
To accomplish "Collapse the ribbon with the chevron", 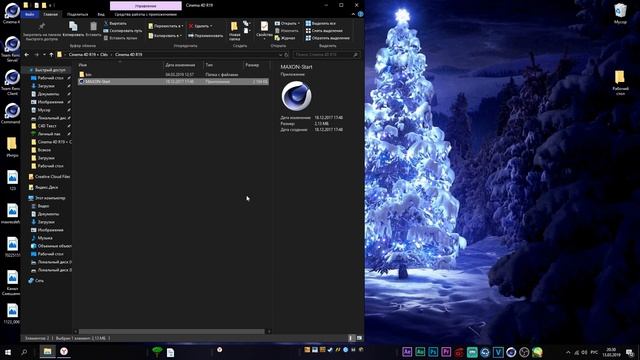I will click(353, 14).
